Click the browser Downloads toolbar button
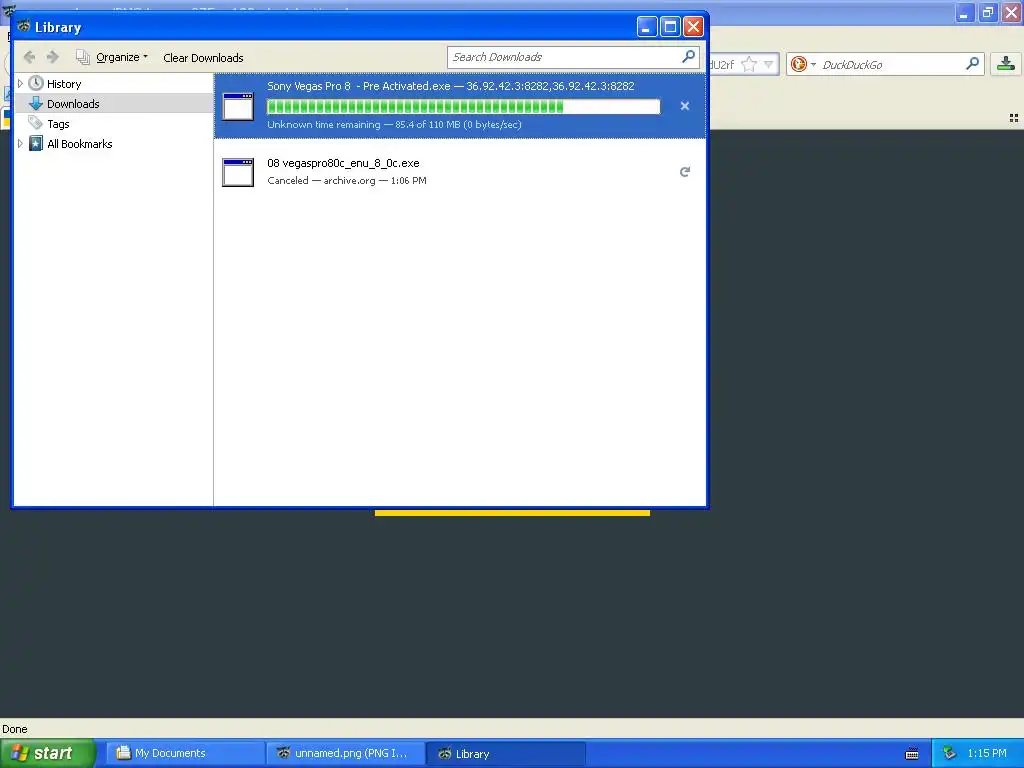 1006,64
